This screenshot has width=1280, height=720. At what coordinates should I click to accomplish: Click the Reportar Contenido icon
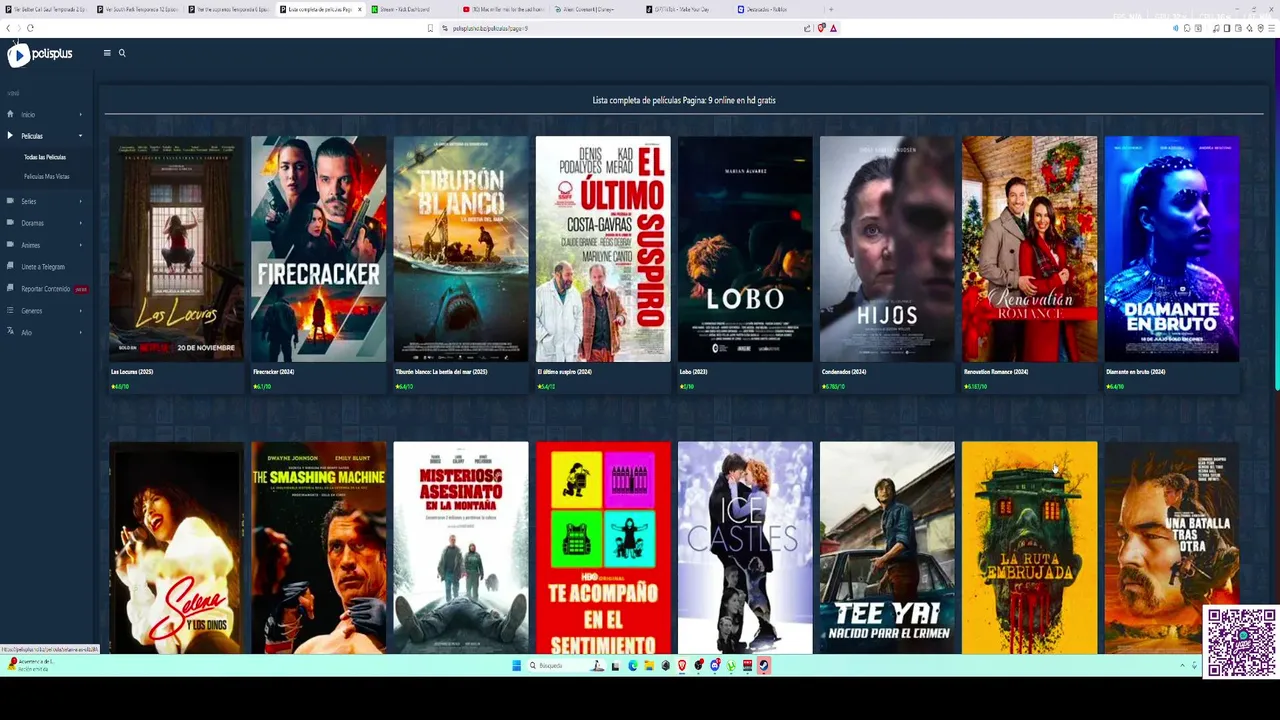[10, 288]
